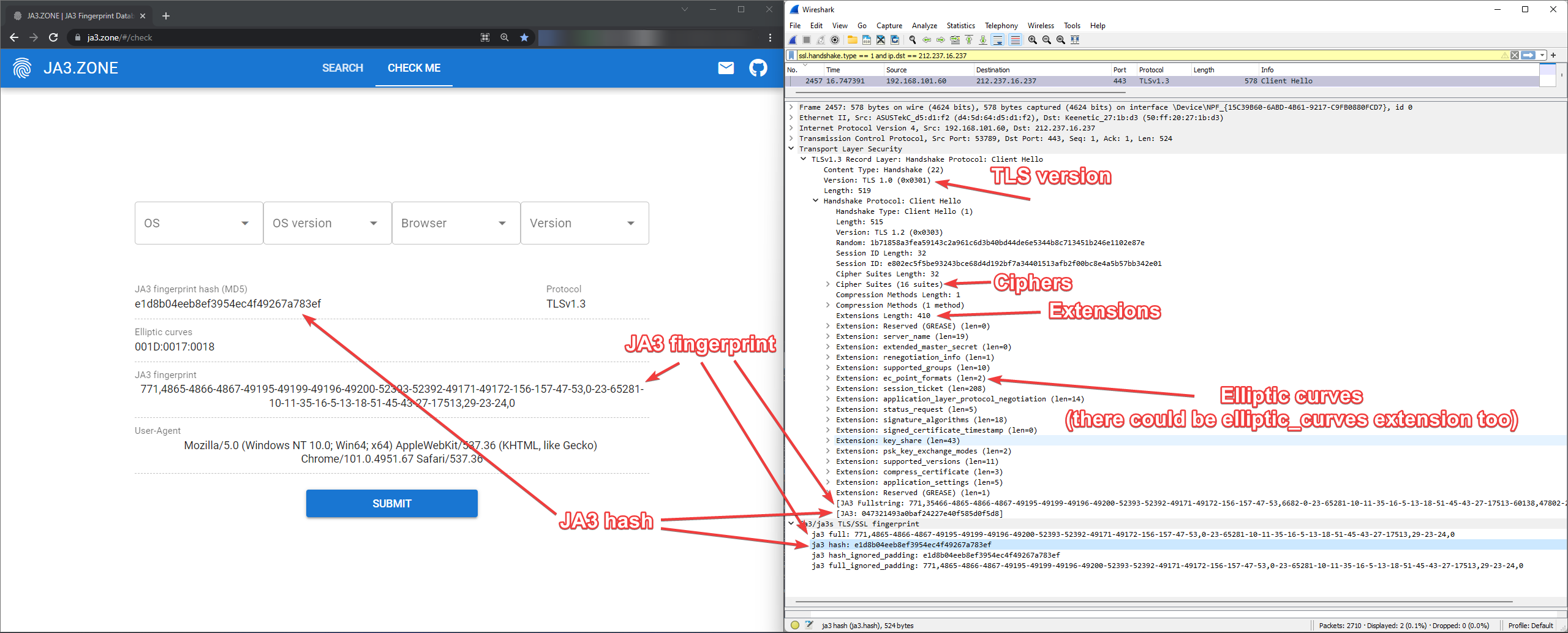Image resolution: width=1568 pixels, height=633 pixels.
Task: Expand the Ethernet II tree node
Action: point(791,118)
